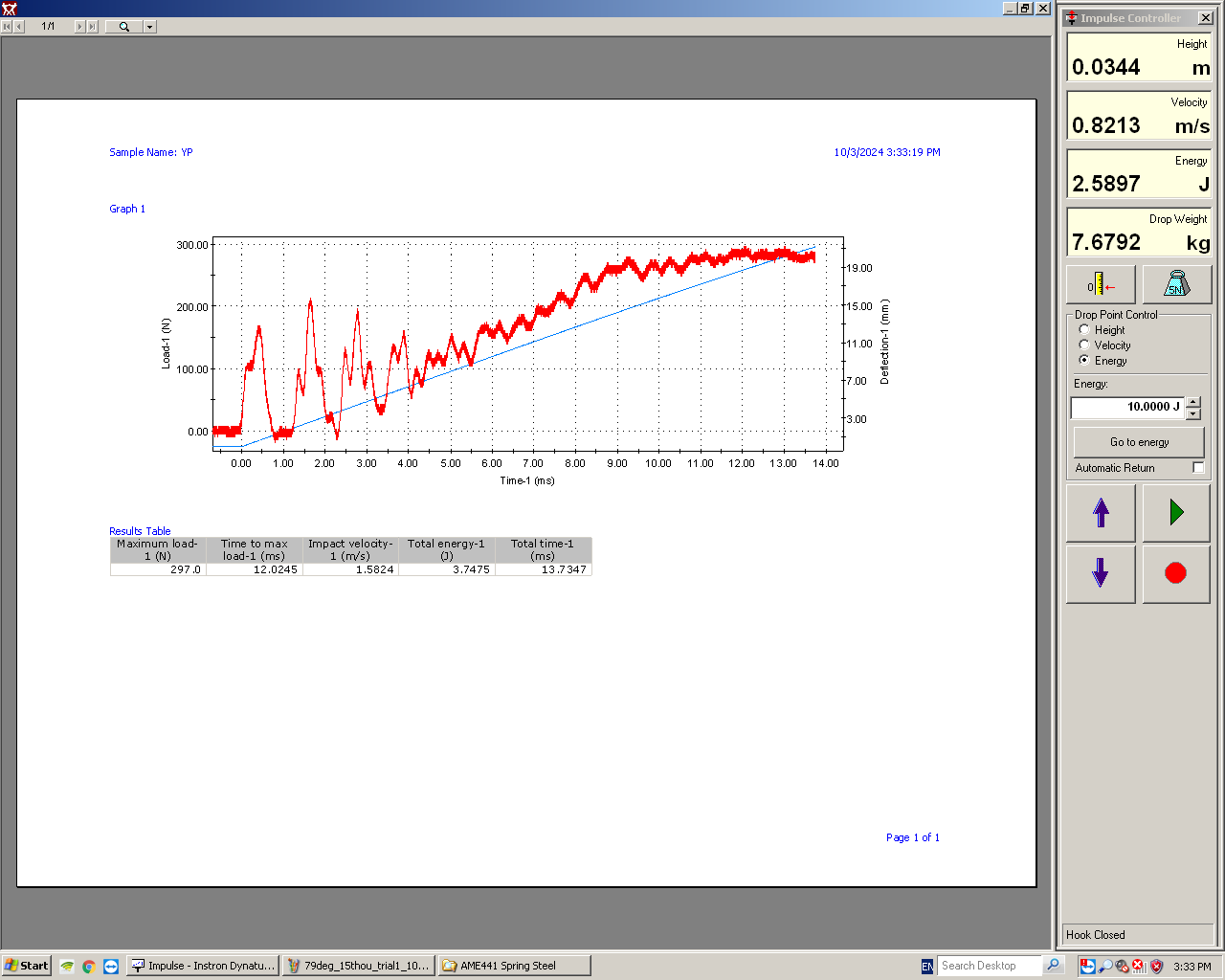
Task: Decrease energy value with down spinner arrow
Action: pyautogui.click(x=1193, y=413)
